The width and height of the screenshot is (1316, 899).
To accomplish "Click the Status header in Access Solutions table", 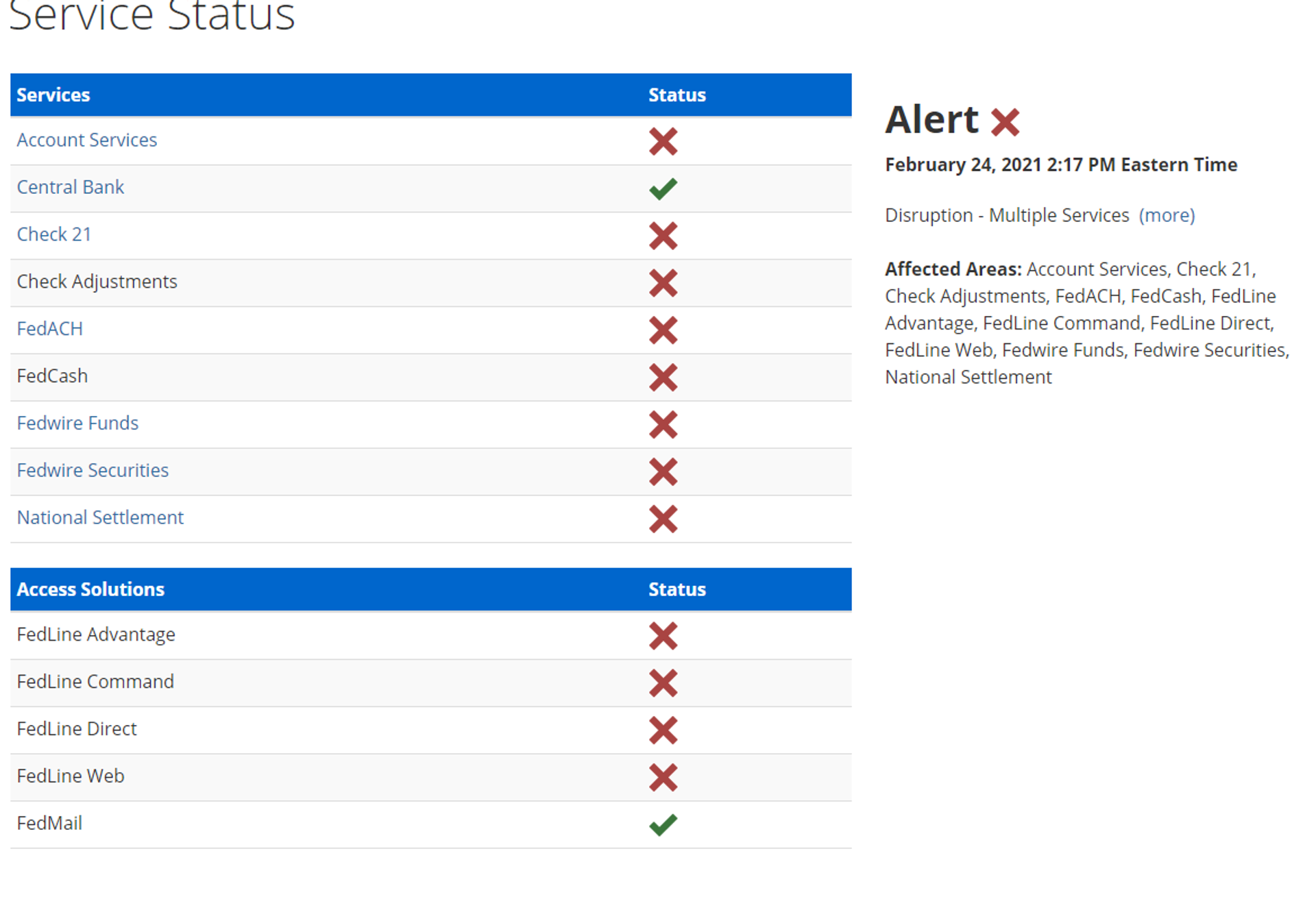I will [x=677, y=590].
